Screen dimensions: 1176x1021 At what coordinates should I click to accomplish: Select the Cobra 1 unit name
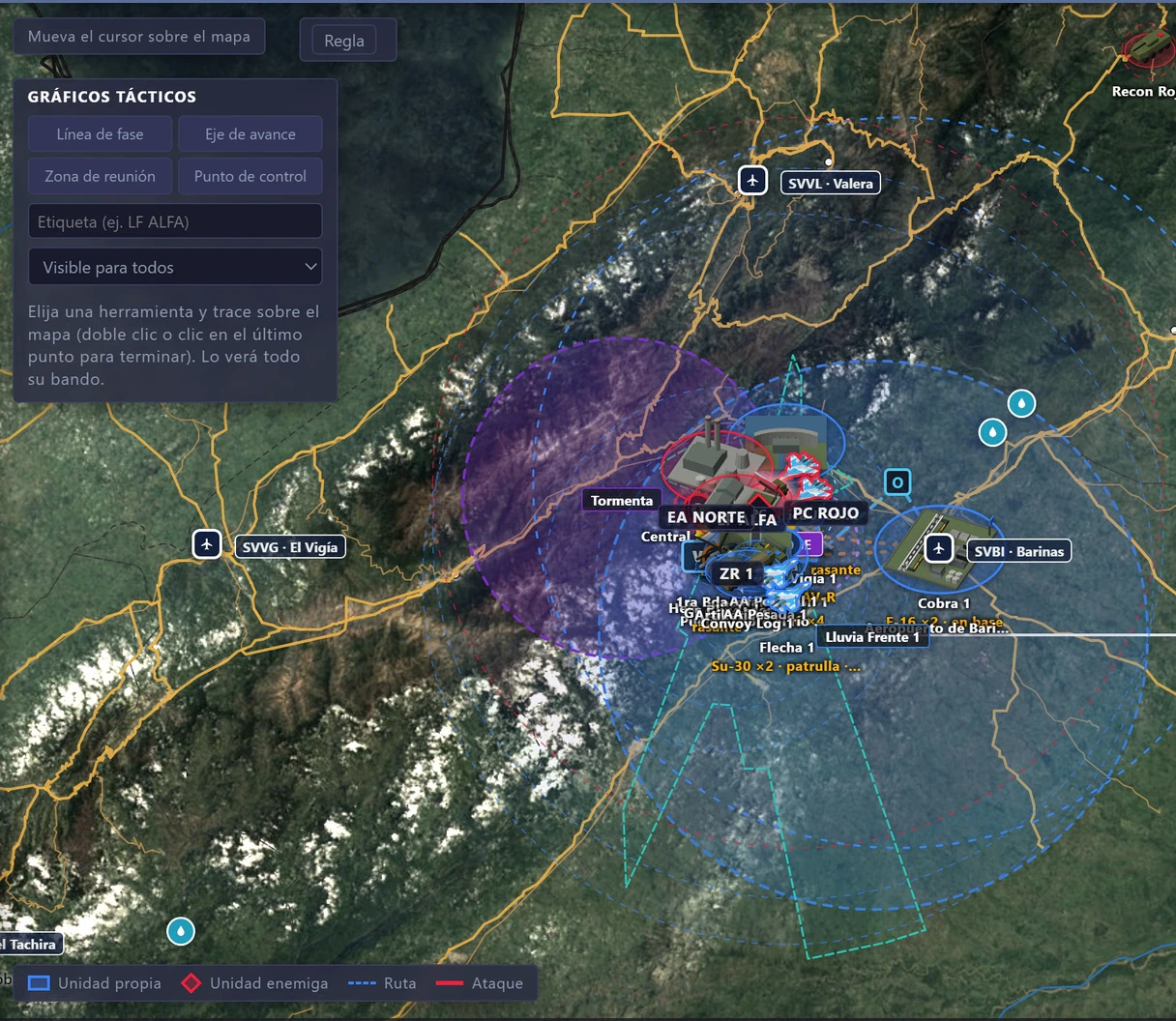tap(944, 603)
